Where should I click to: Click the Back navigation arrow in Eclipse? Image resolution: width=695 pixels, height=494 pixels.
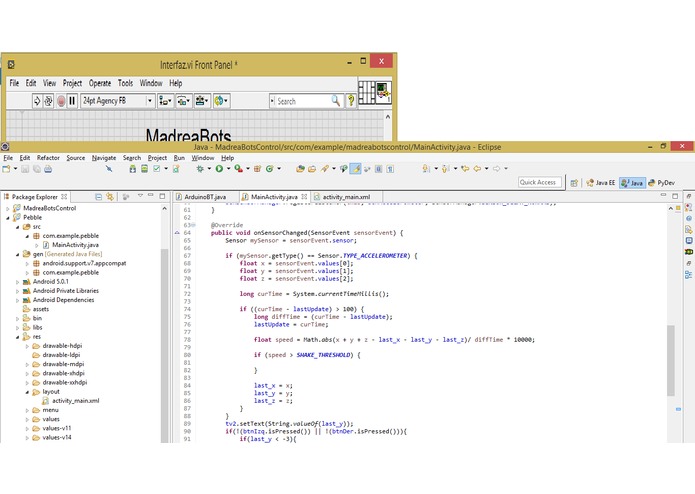(x=477, y=169)
